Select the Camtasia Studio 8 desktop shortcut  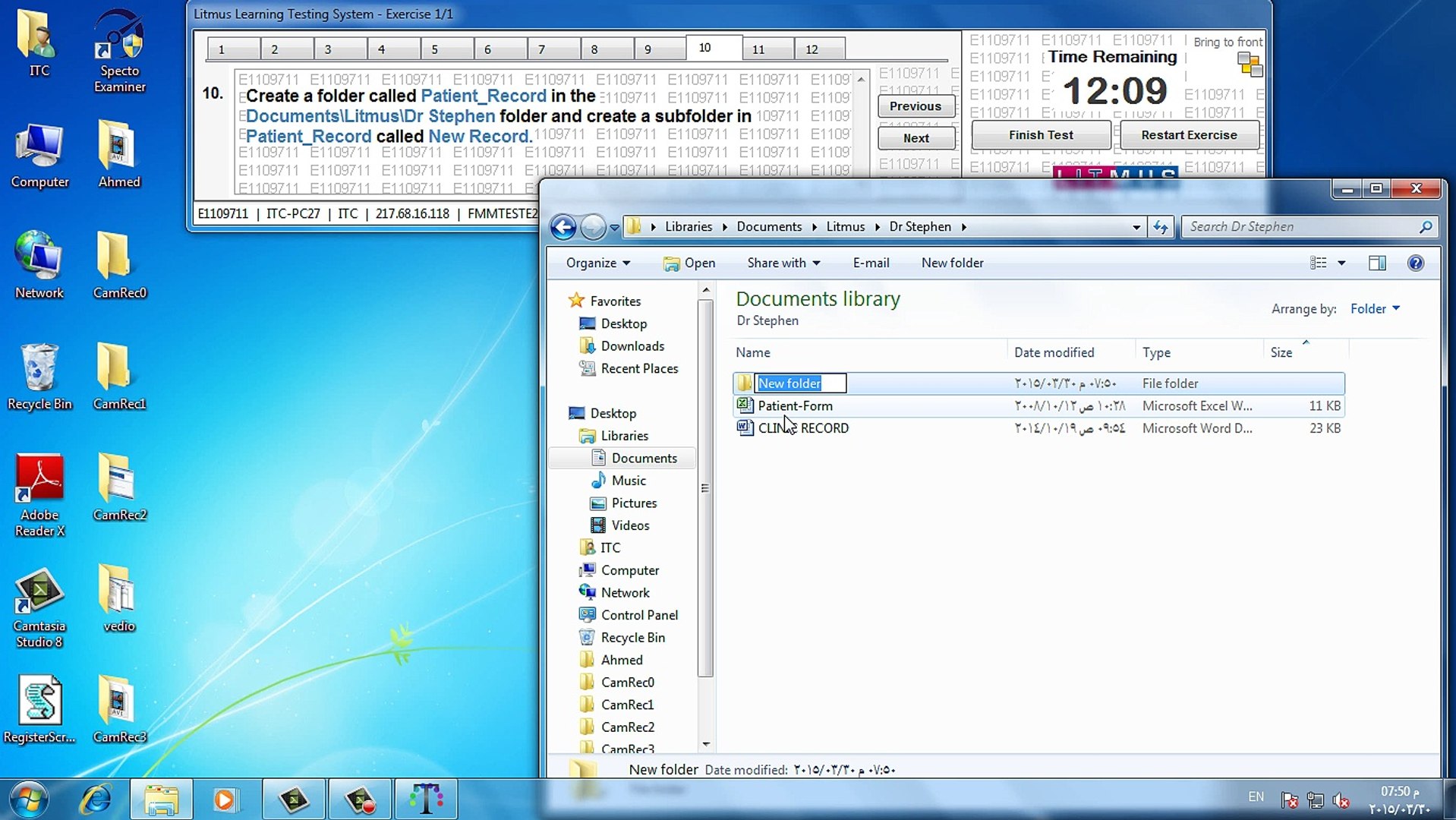click(39, 607)
